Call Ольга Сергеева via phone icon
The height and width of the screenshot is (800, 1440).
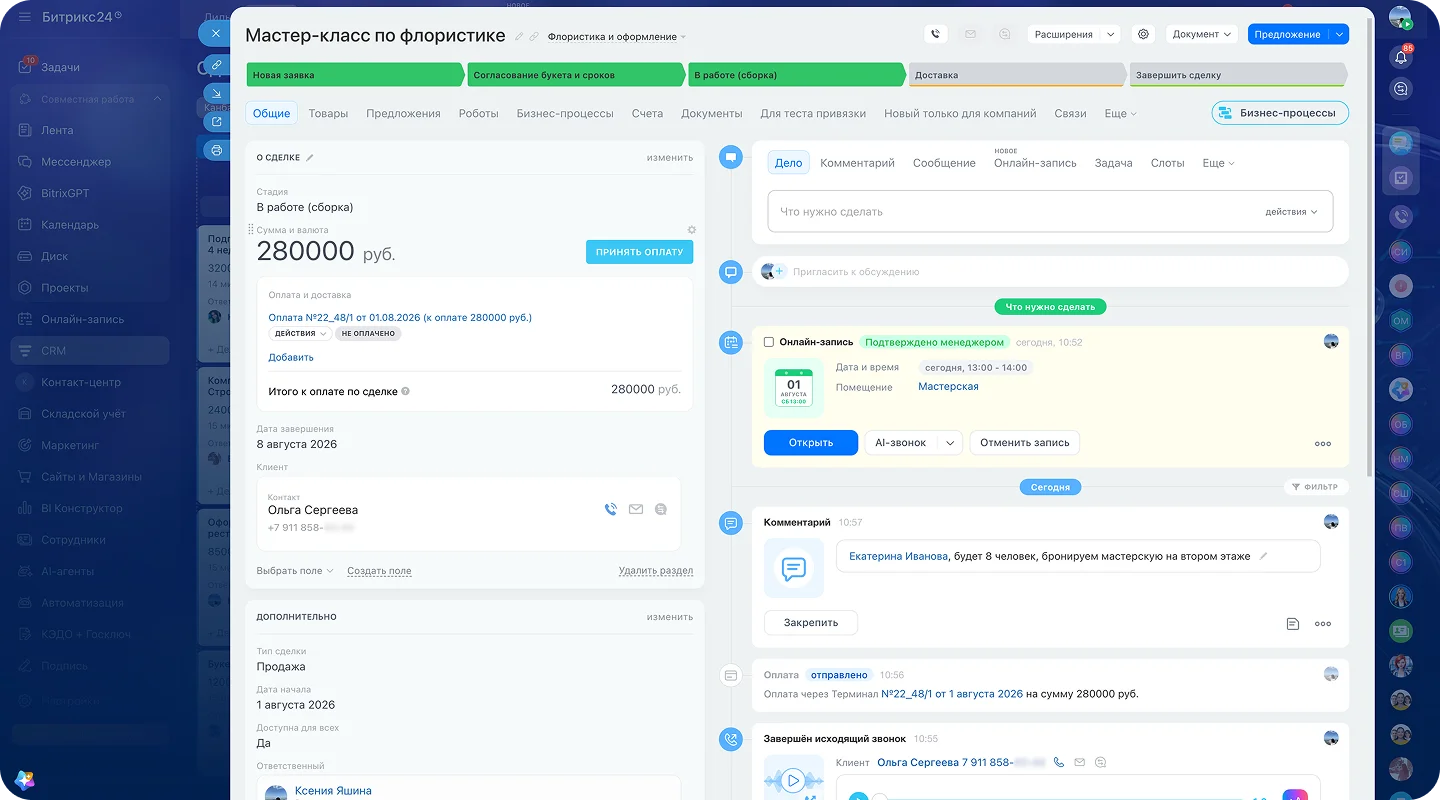coord(610,509)
